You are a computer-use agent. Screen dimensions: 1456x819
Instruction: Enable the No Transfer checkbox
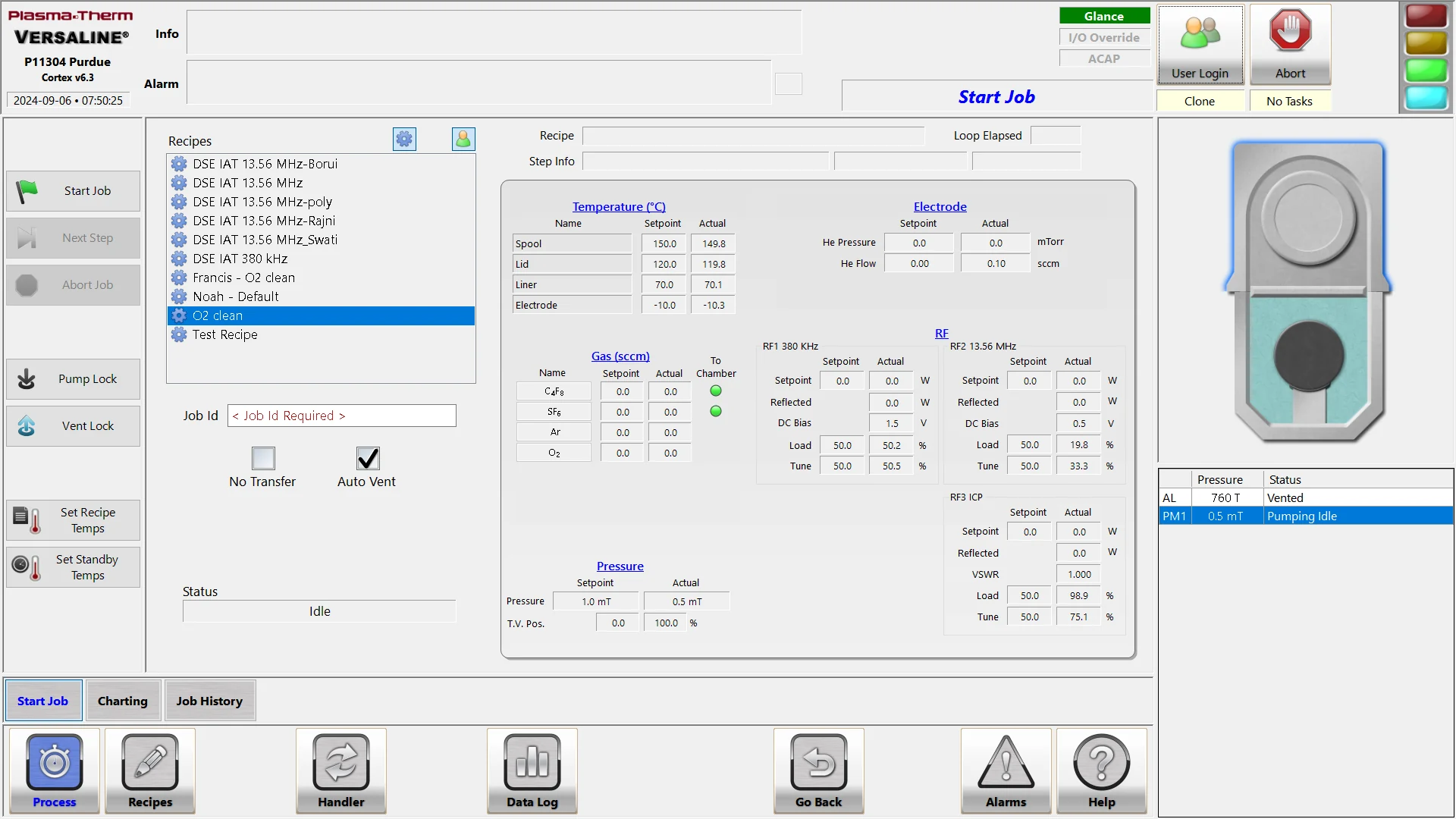[263, 458]
